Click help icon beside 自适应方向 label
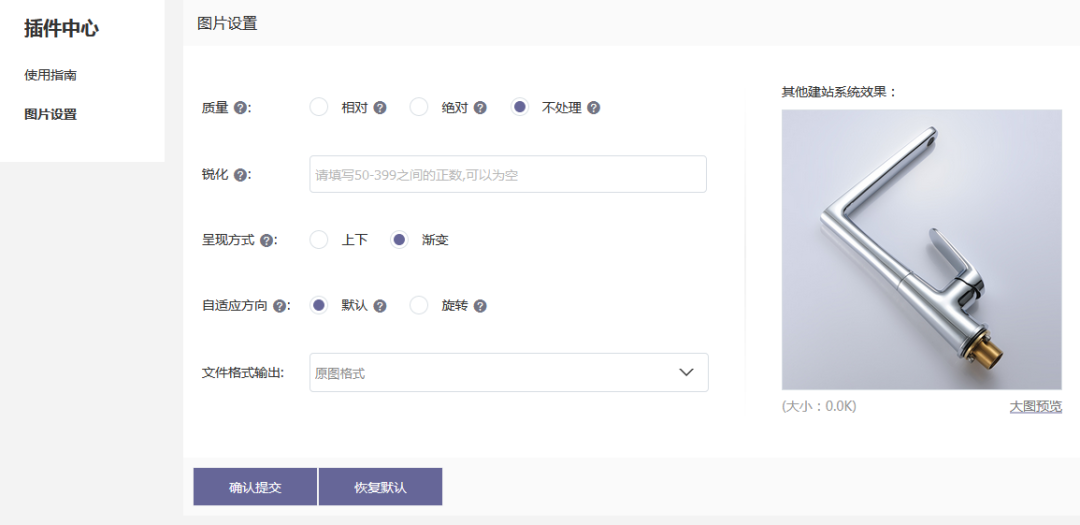Viewport: 1080px width, 525px height. [279, 306]
